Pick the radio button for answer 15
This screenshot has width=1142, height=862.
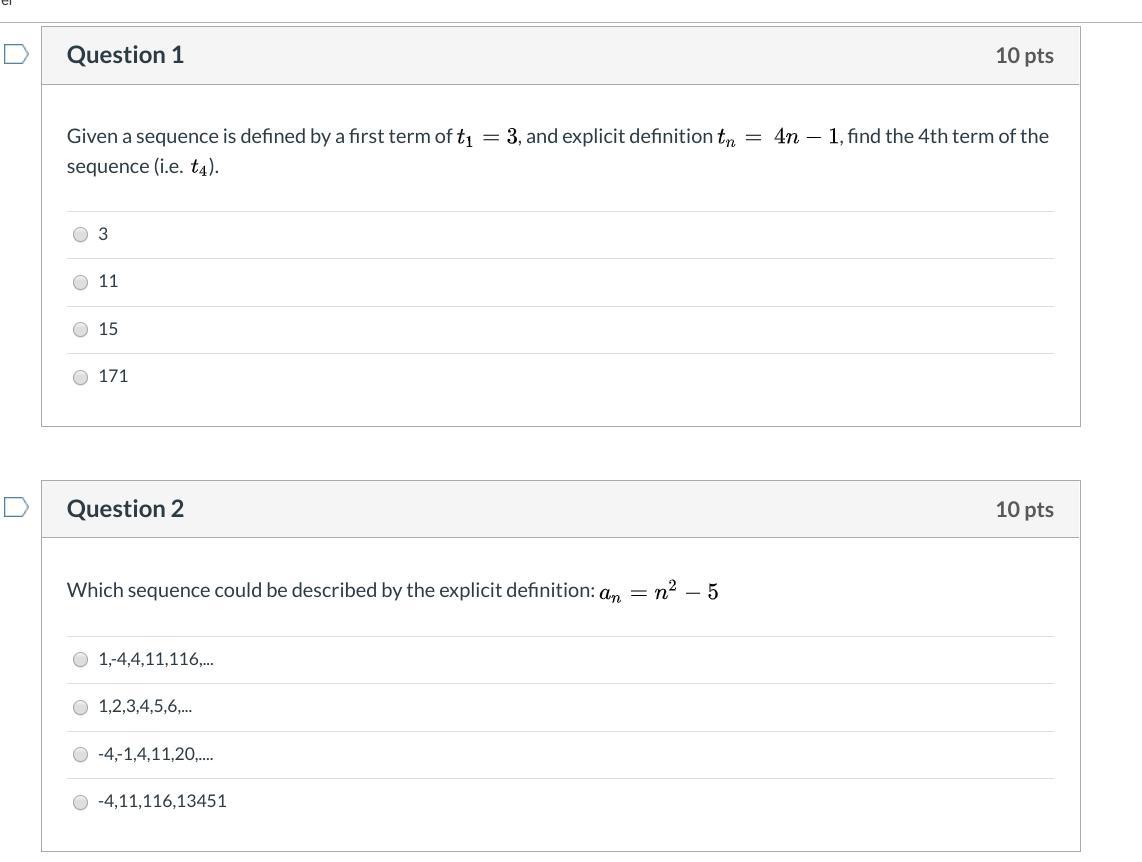(81, 329)
